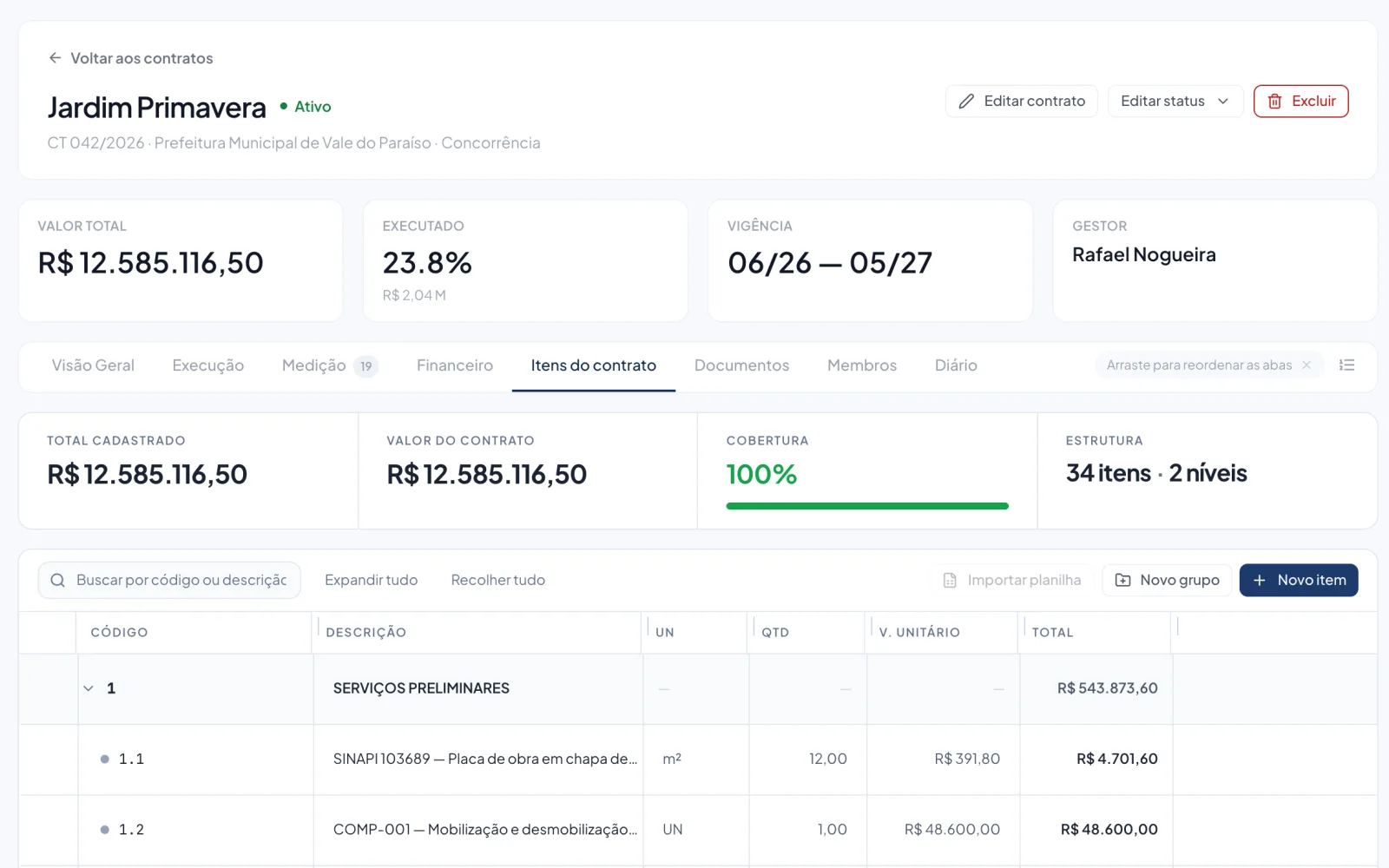
Task: Click the spreadsheet icon of Importar planilha
Action: click(950, 581)
